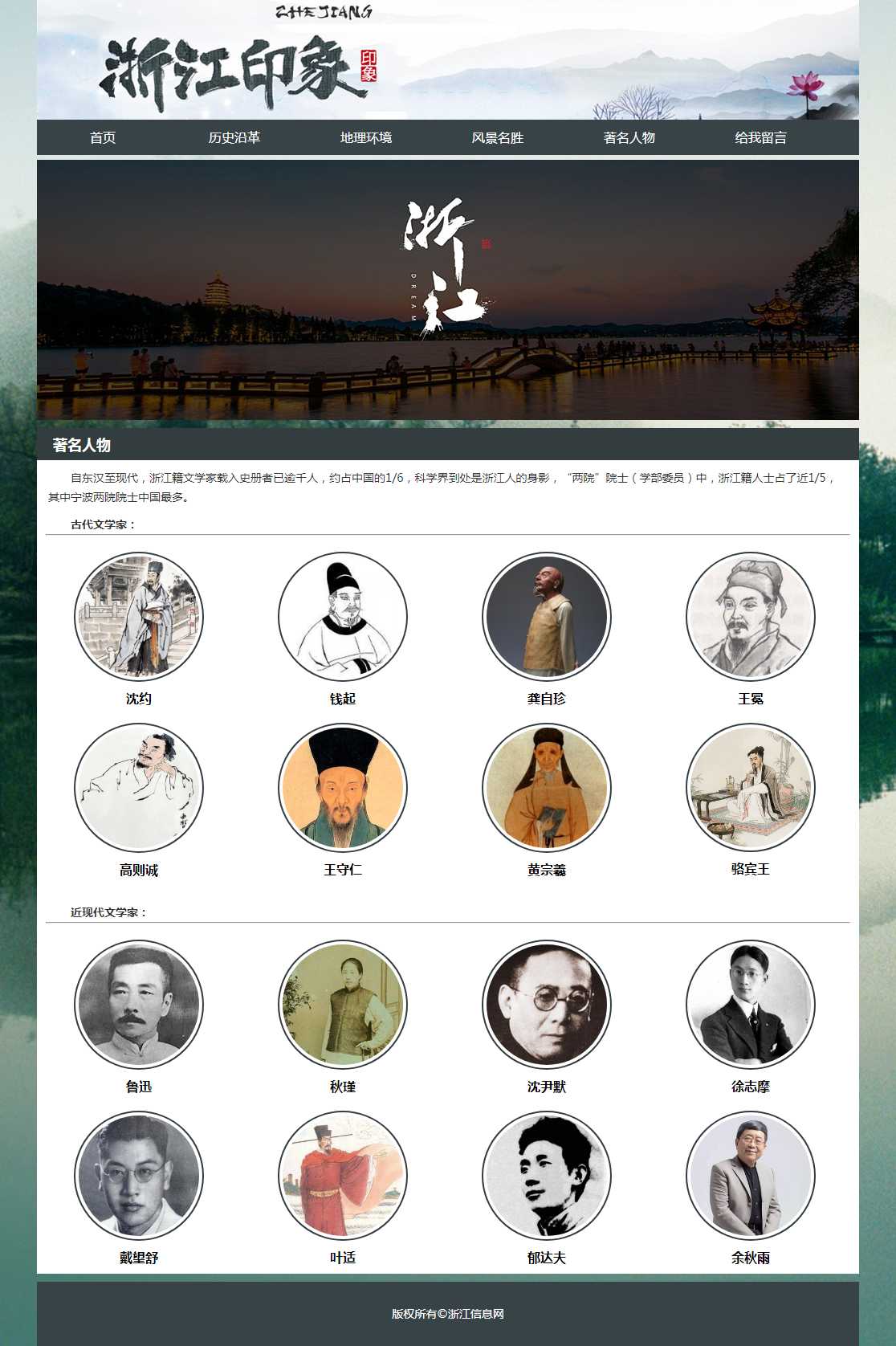Open the 钱起 circular portrait
Image resolution: width=896 pixels, height=1346 pixels.
(x=343, y=617)
